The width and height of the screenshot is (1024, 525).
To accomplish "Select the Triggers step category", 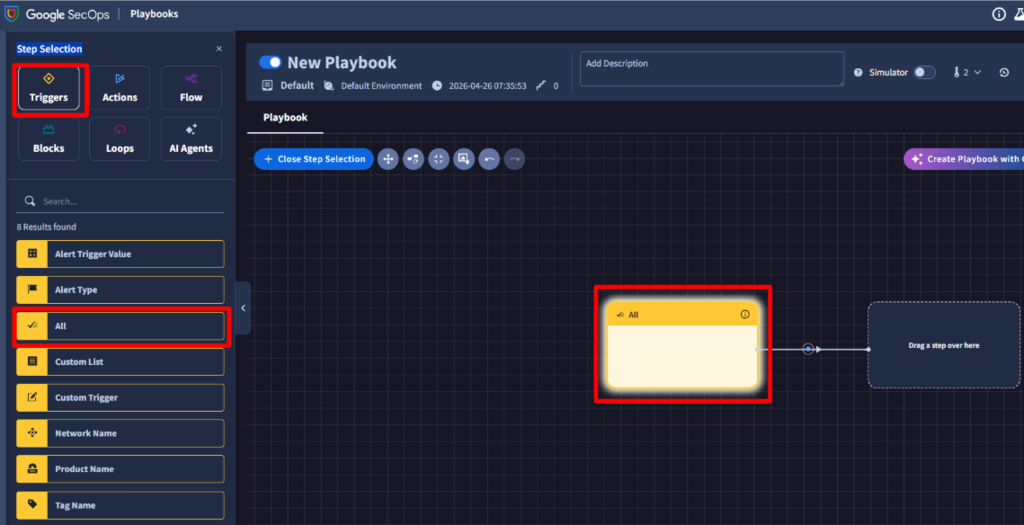I will pyautogui.click(x=49, y=88).
